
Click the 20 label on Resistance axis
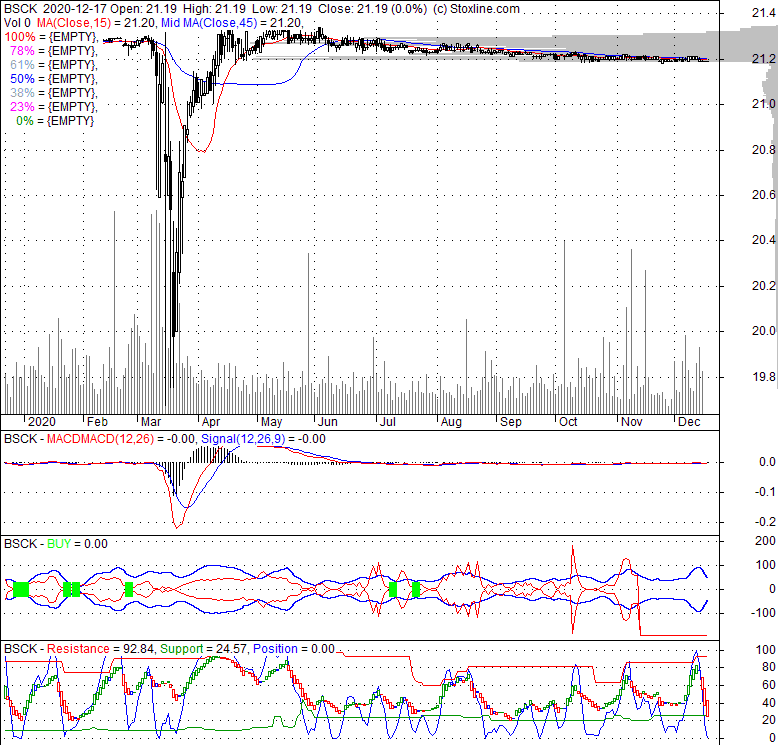(x=769, y=720)
